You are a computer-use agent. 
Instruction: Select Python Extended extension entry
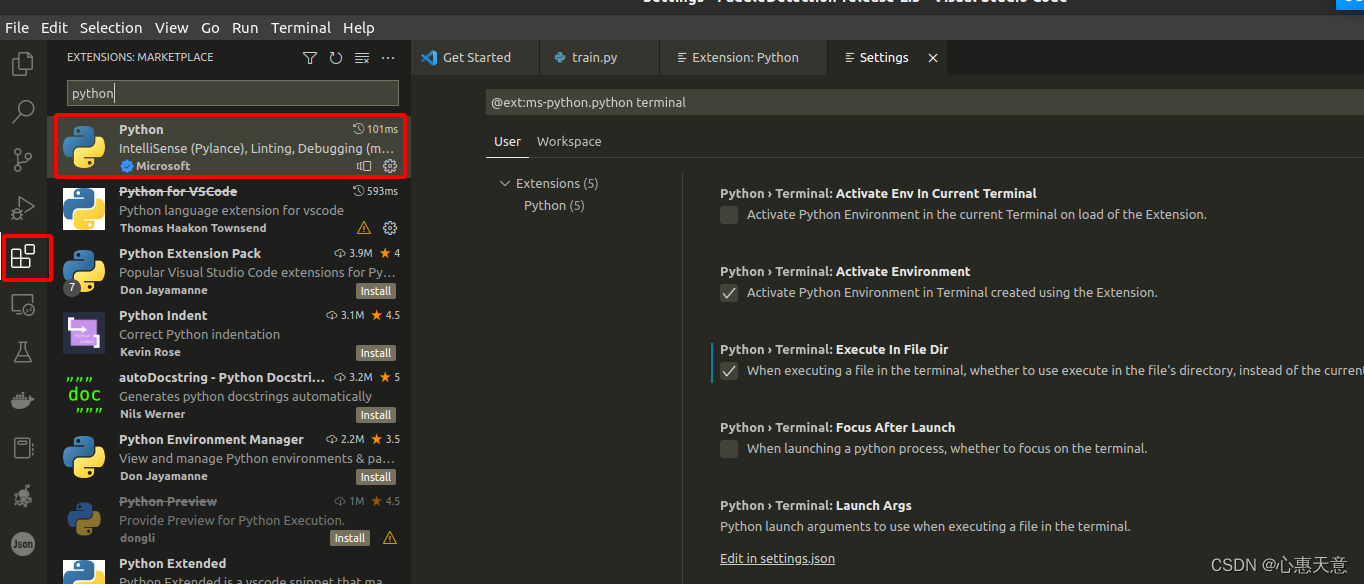[229, 570]
